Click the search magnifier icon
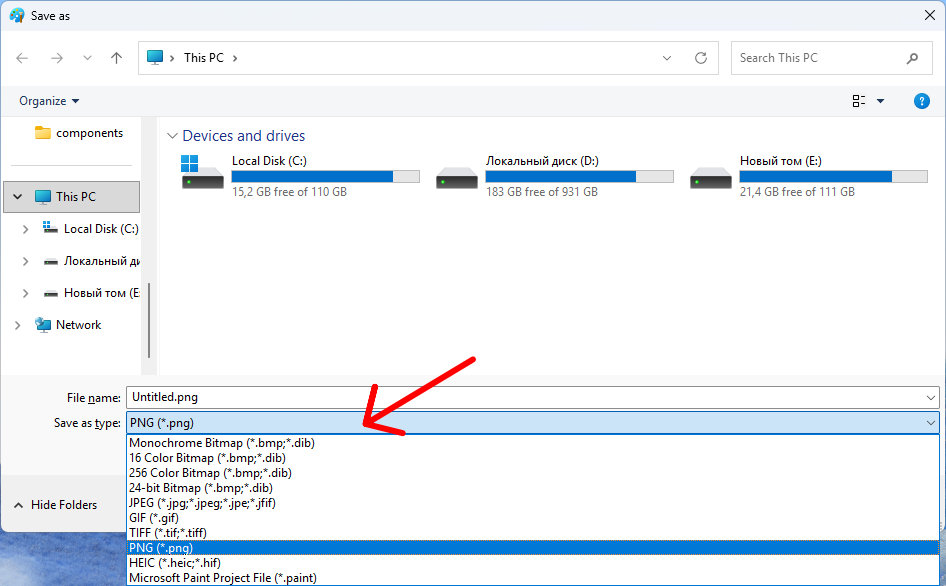946x586 pixels. [x=911, y=58]
